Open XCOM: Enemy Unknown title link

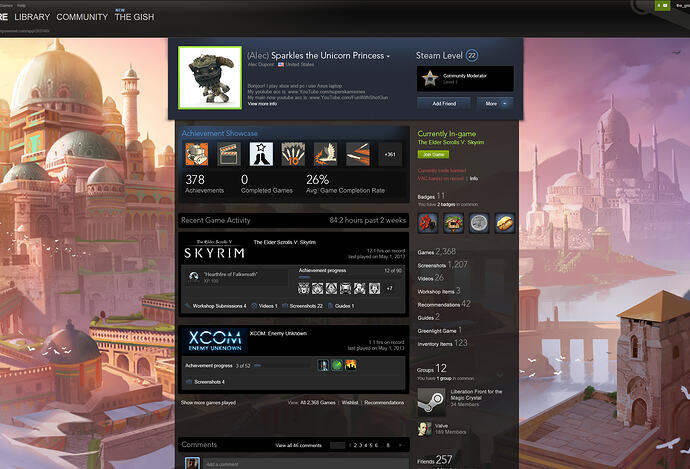[278, 333]
